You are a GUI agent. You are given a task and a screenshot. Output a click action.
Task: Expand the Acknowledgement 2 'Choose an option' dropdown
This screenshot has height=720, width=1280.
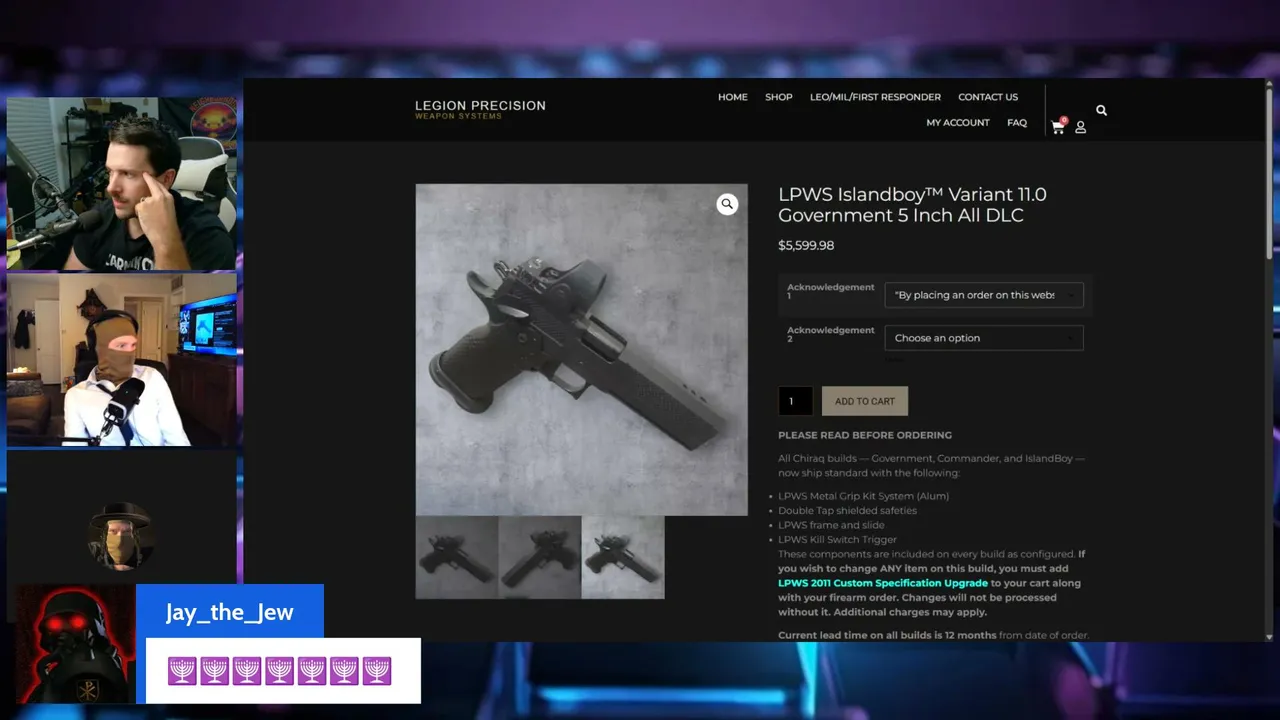pos(984,338)
